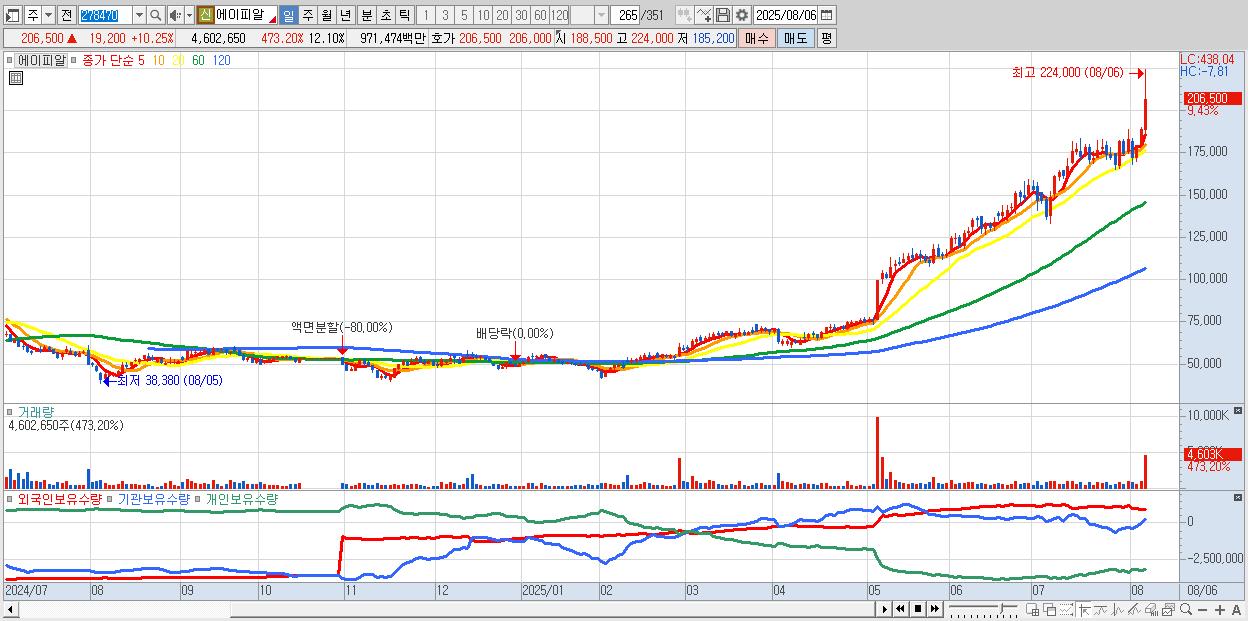Click the stock code input field 278470
The width and height of the screenshot is (1248, 621).
(x=105, y=15)
